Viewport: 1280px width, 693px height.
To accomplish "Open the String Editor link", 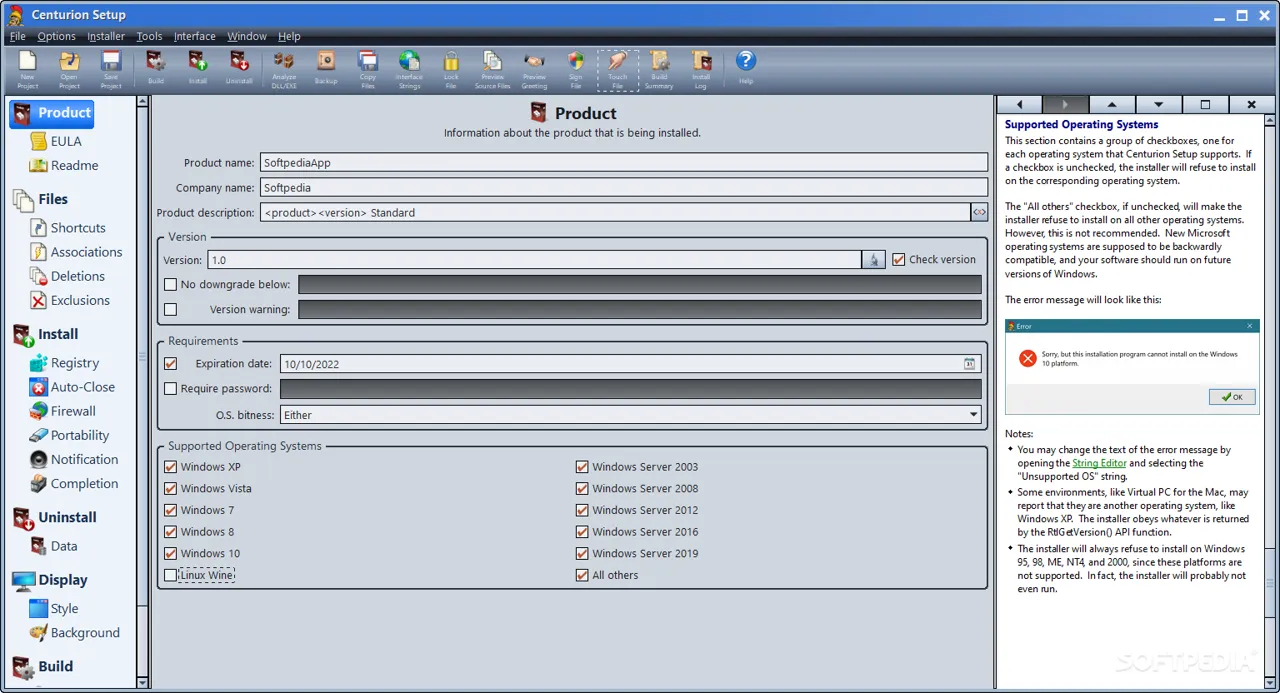I will [x=1099, y=463].
